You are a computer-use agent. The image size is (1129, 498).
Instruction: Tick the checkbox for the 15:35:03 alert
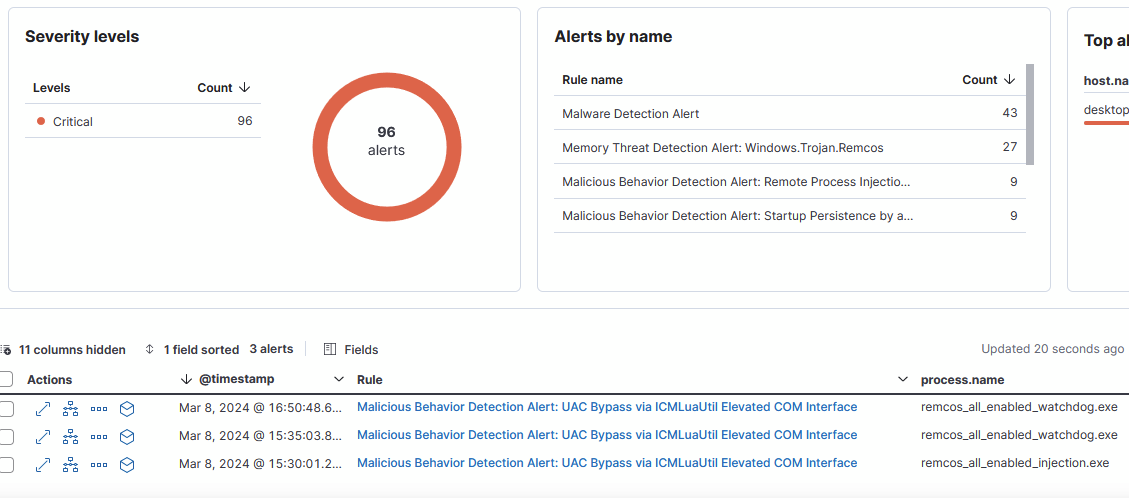(x=7, y=437)
